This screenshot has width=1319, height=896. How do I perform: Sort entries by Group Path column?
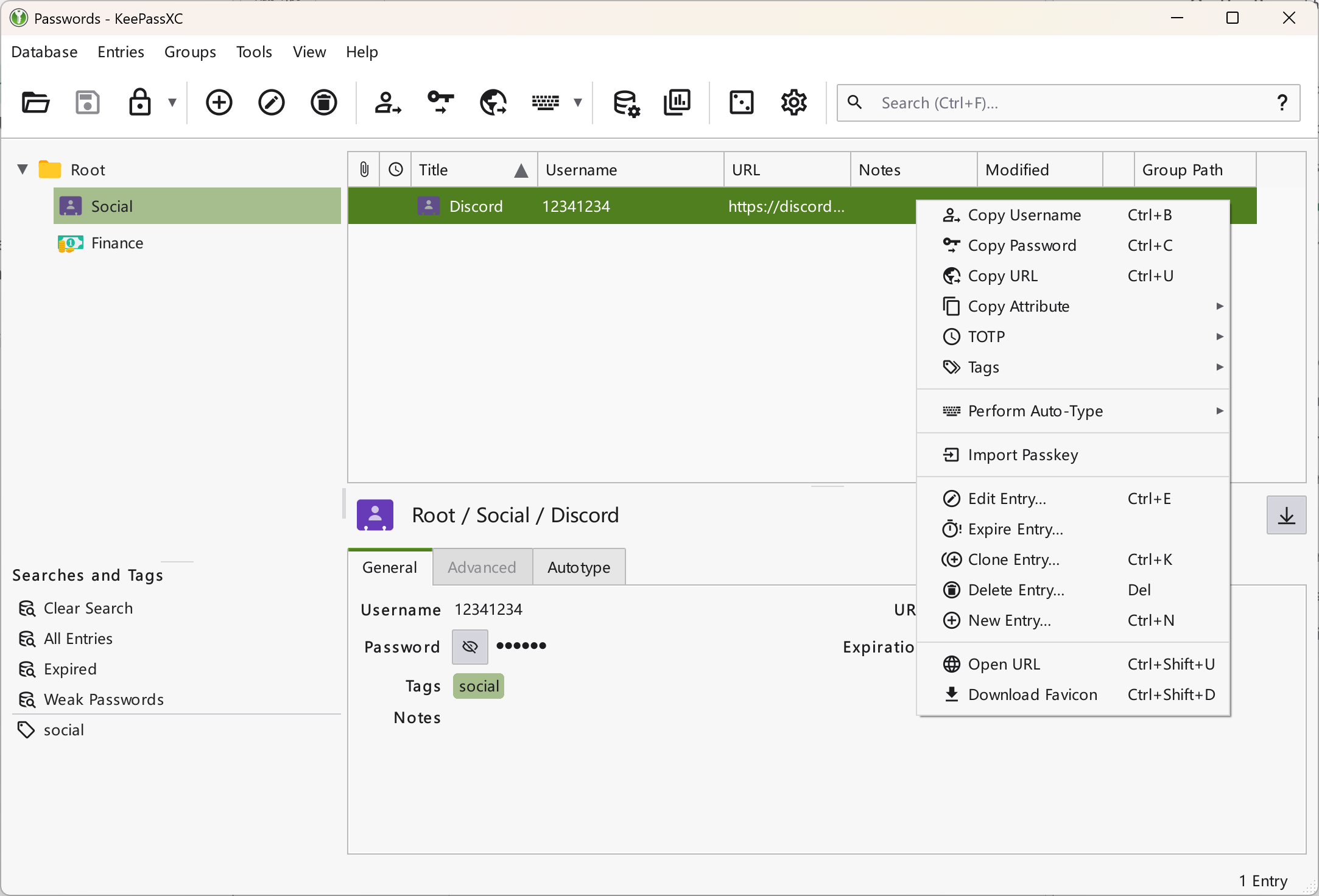point(1195,169)
